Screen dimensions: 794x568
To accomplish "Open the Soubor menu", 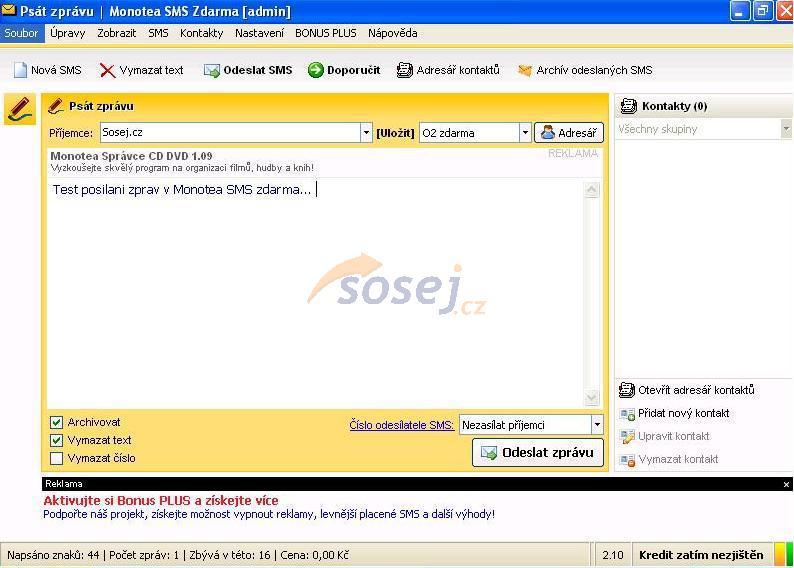I will point(21,33).
